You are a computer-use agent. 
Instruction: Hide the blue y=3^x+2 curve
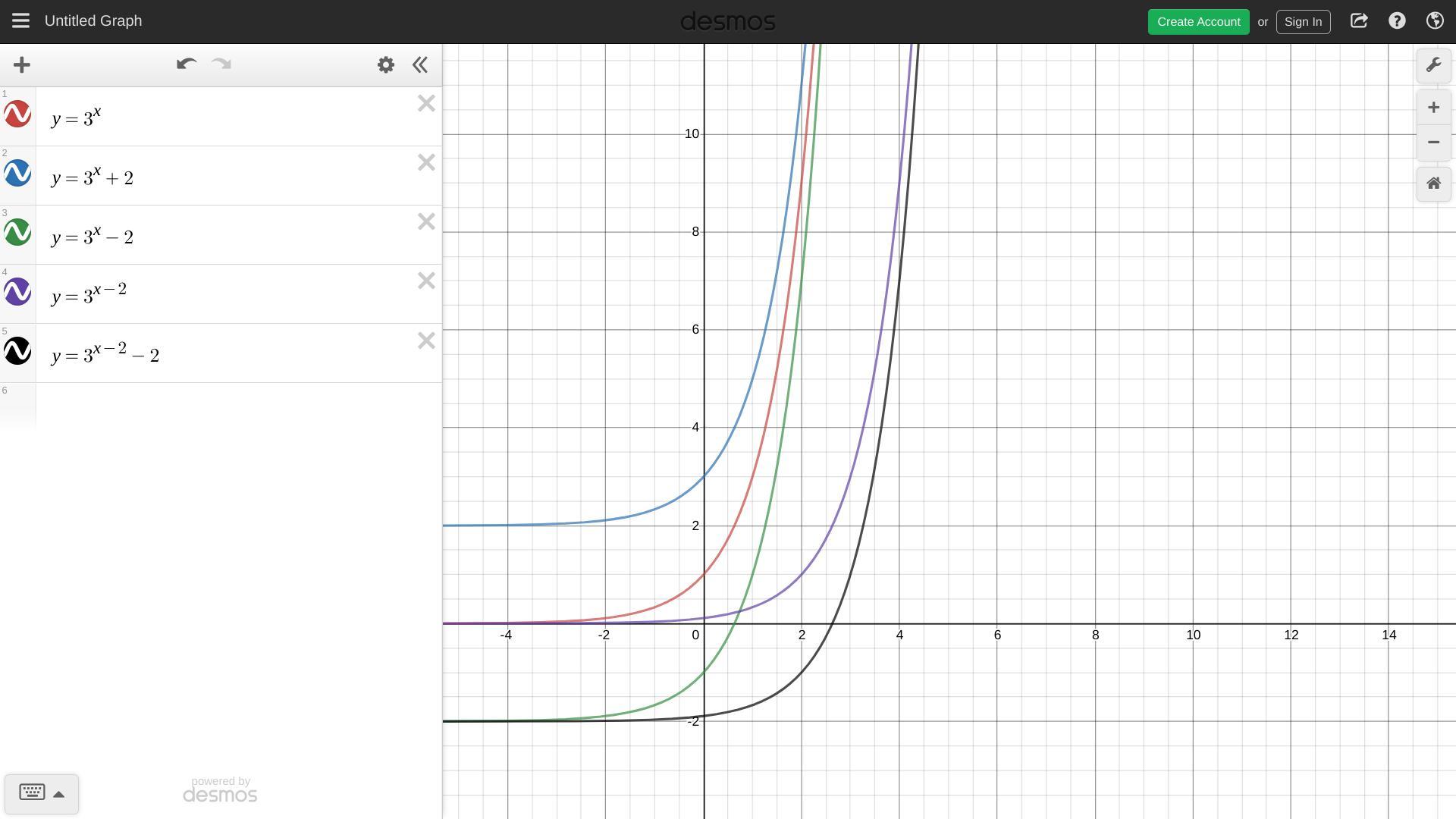[17, 174]
